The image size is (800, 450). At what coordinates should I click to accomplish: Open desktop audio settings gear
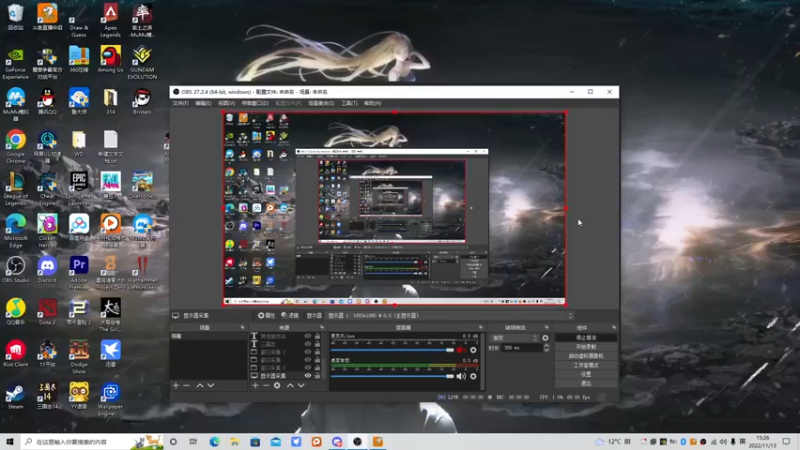tap(473, 377)
